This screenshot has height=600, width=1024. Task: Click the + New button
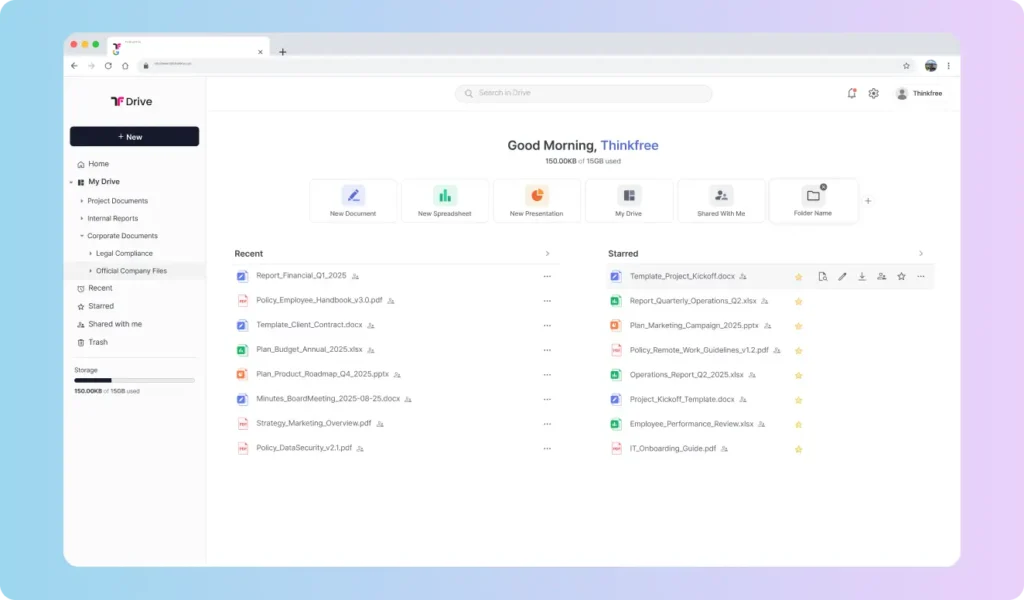[135, 136]
